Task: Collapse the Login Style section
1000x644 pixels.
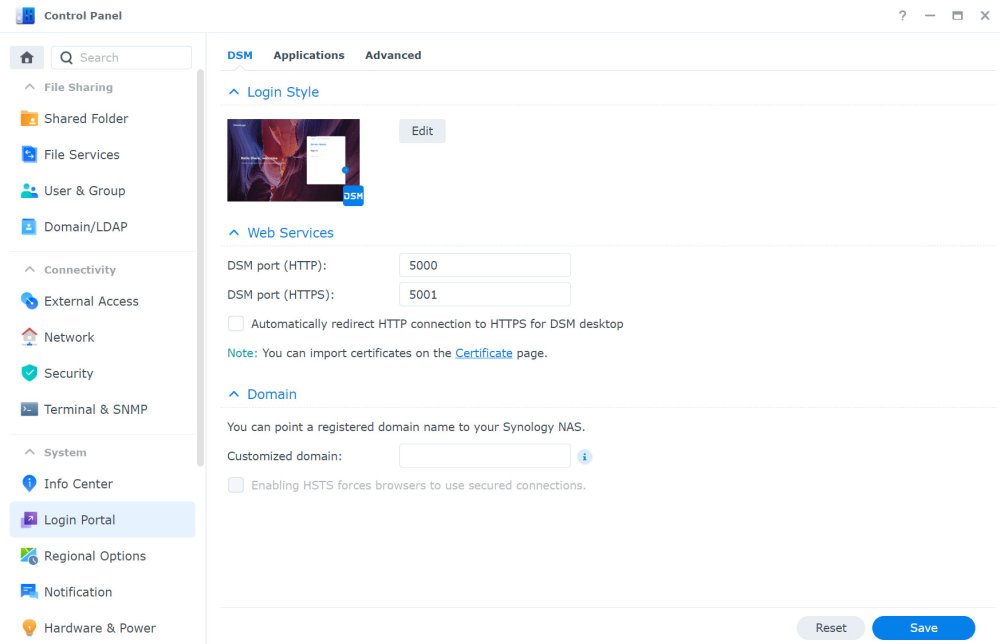Action: [x=234, y=92]
